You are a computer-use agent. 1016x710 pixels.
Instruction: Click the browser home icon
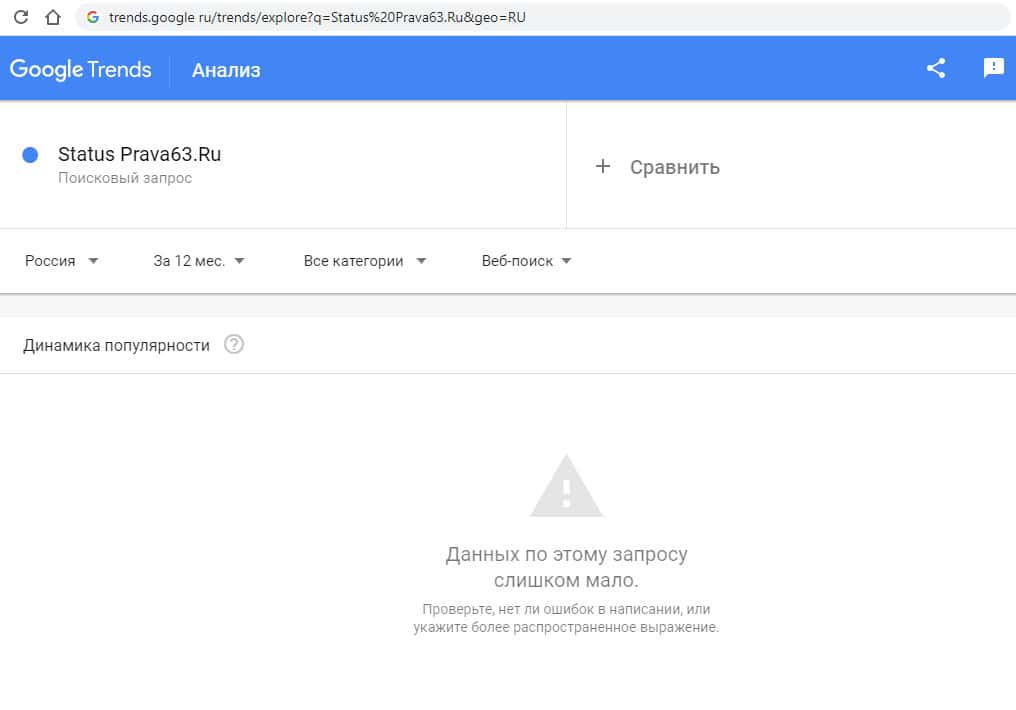click(x=53, y=17)
